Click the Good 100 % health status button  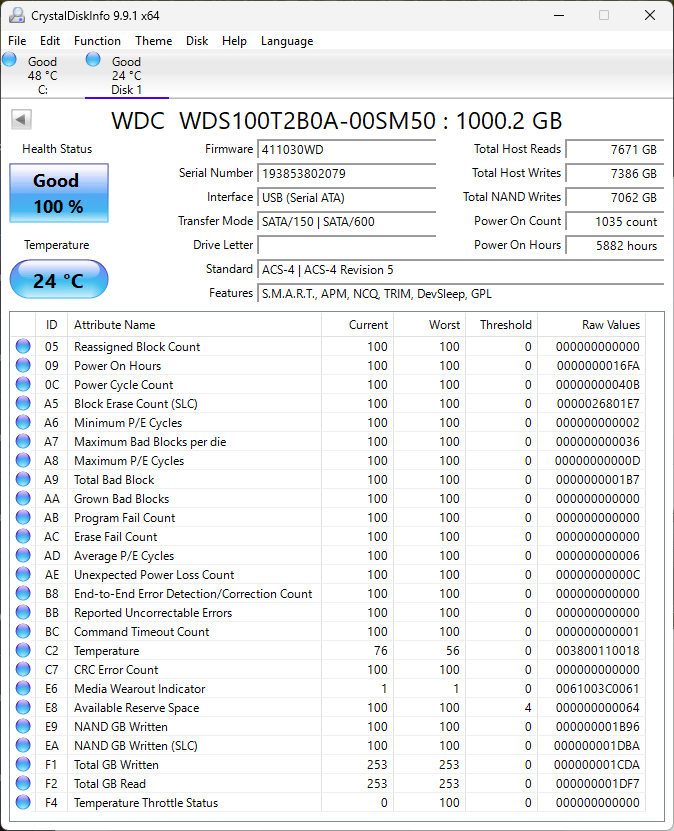(x=59, y=193)
